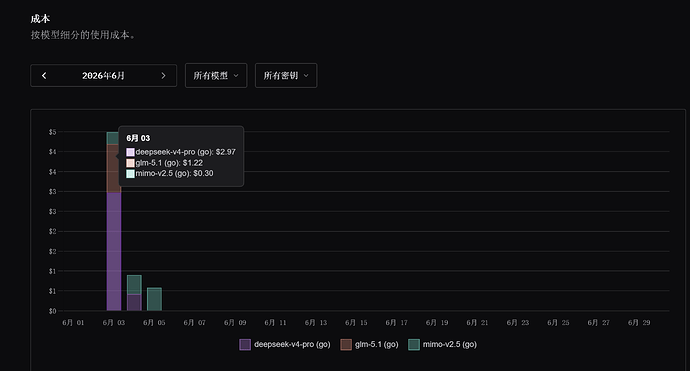Image resolution: width=690 pixels, height=371 pixels.
Task: Select the green mimo segment of 6月 04 bar
Action: (x=134, y=285)
